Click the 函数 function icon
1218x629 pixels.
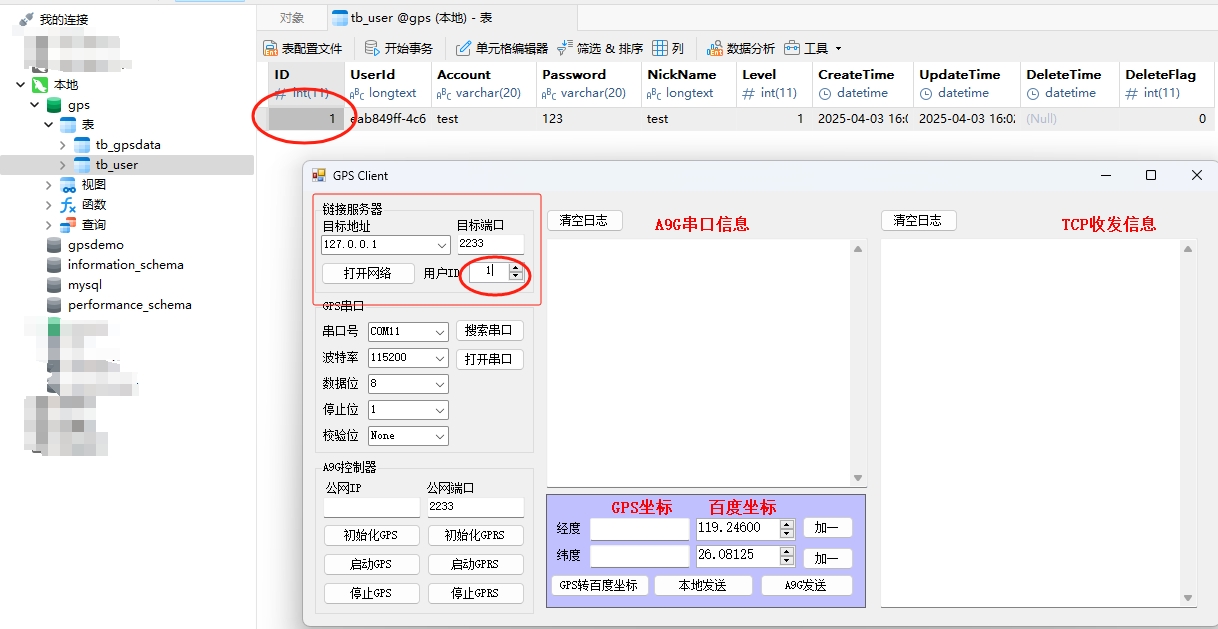(68, 205)
